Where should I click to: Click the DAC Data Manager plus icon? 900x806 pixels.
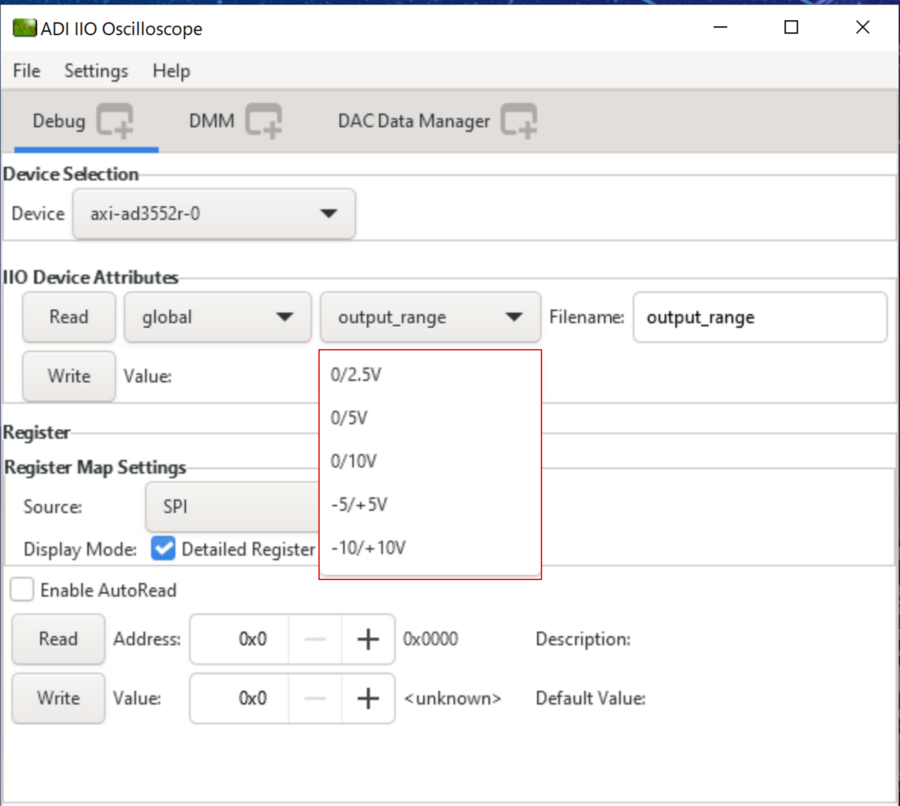[519, 121]
